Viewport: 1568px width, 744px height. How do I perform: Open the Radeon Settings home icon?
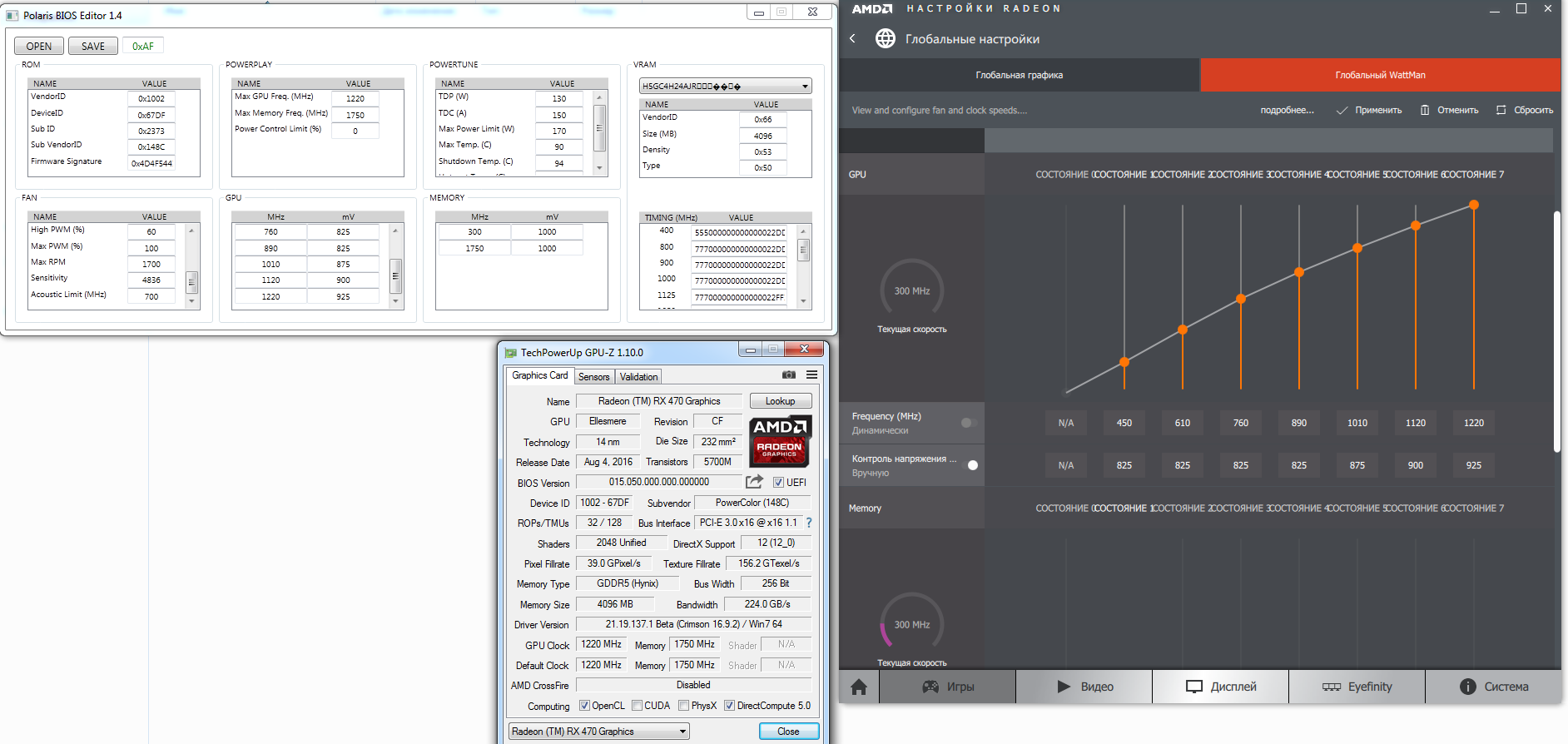(x=859, y=687)
